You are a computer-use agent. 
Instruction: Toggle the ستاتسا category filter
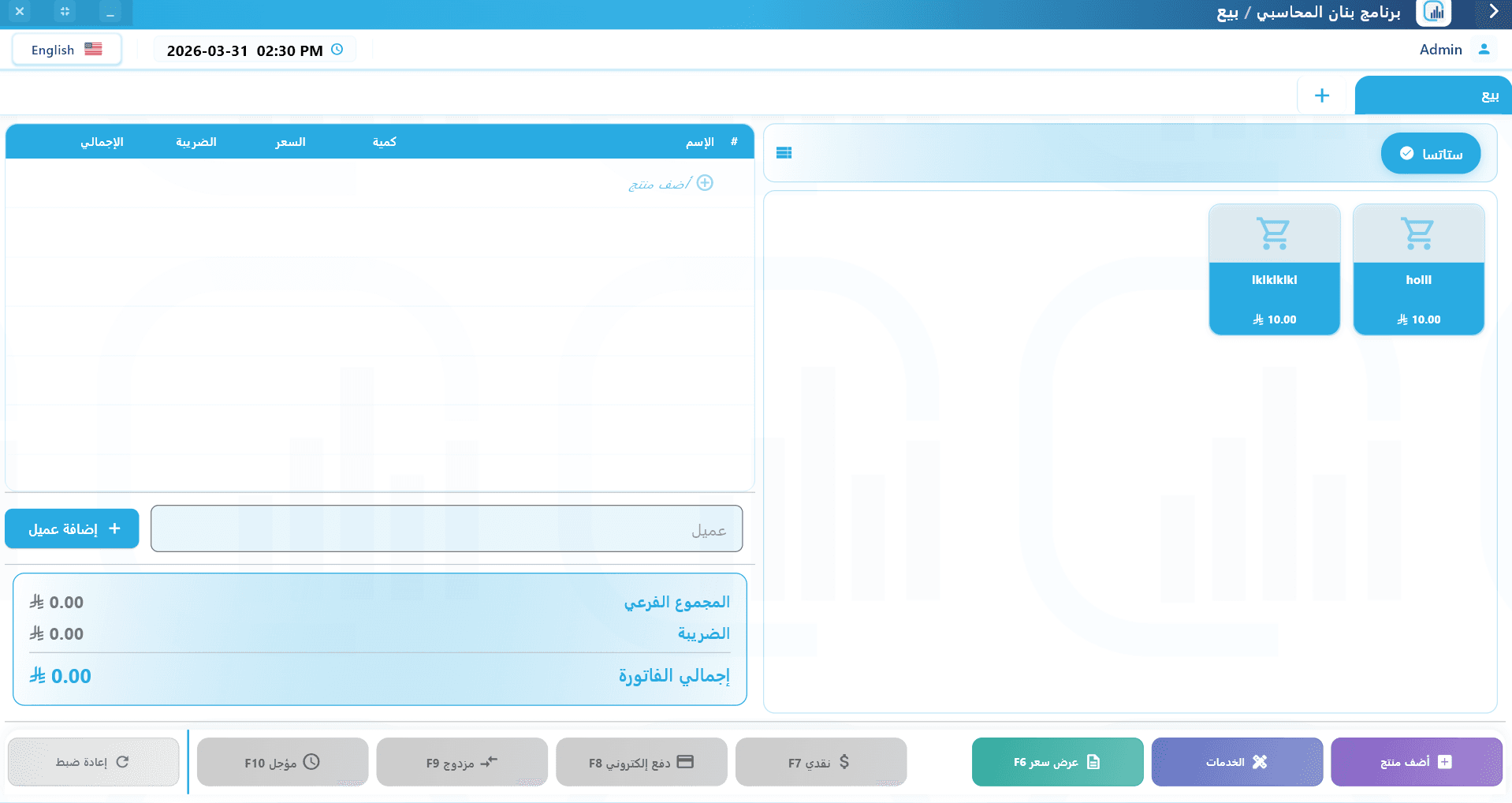coord(1430,153)
